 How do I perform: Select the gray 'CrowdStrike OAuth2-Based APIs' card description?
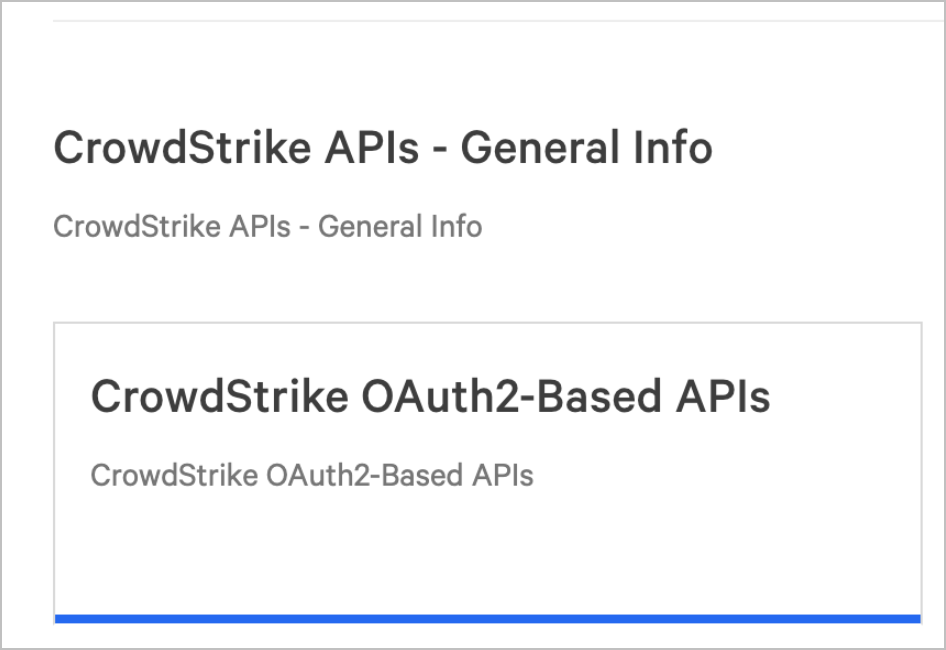312,476
